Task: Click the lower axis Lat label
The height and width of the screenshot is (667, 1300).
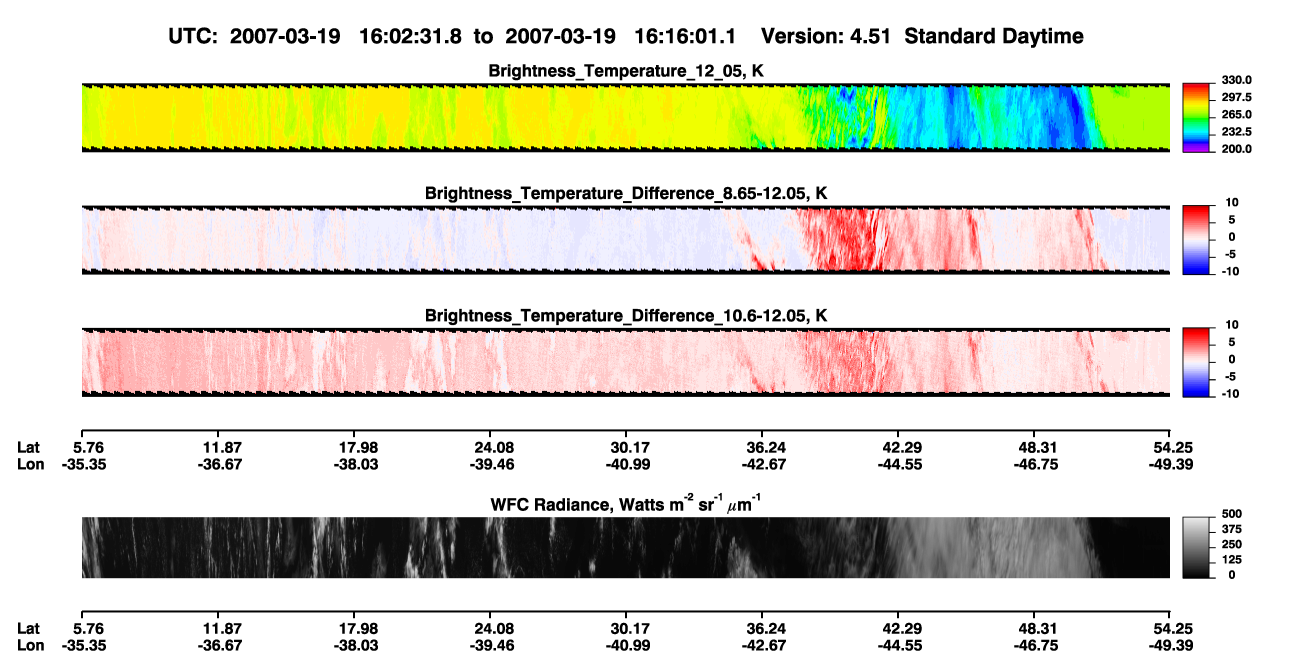Action: [x=29, y=628]
